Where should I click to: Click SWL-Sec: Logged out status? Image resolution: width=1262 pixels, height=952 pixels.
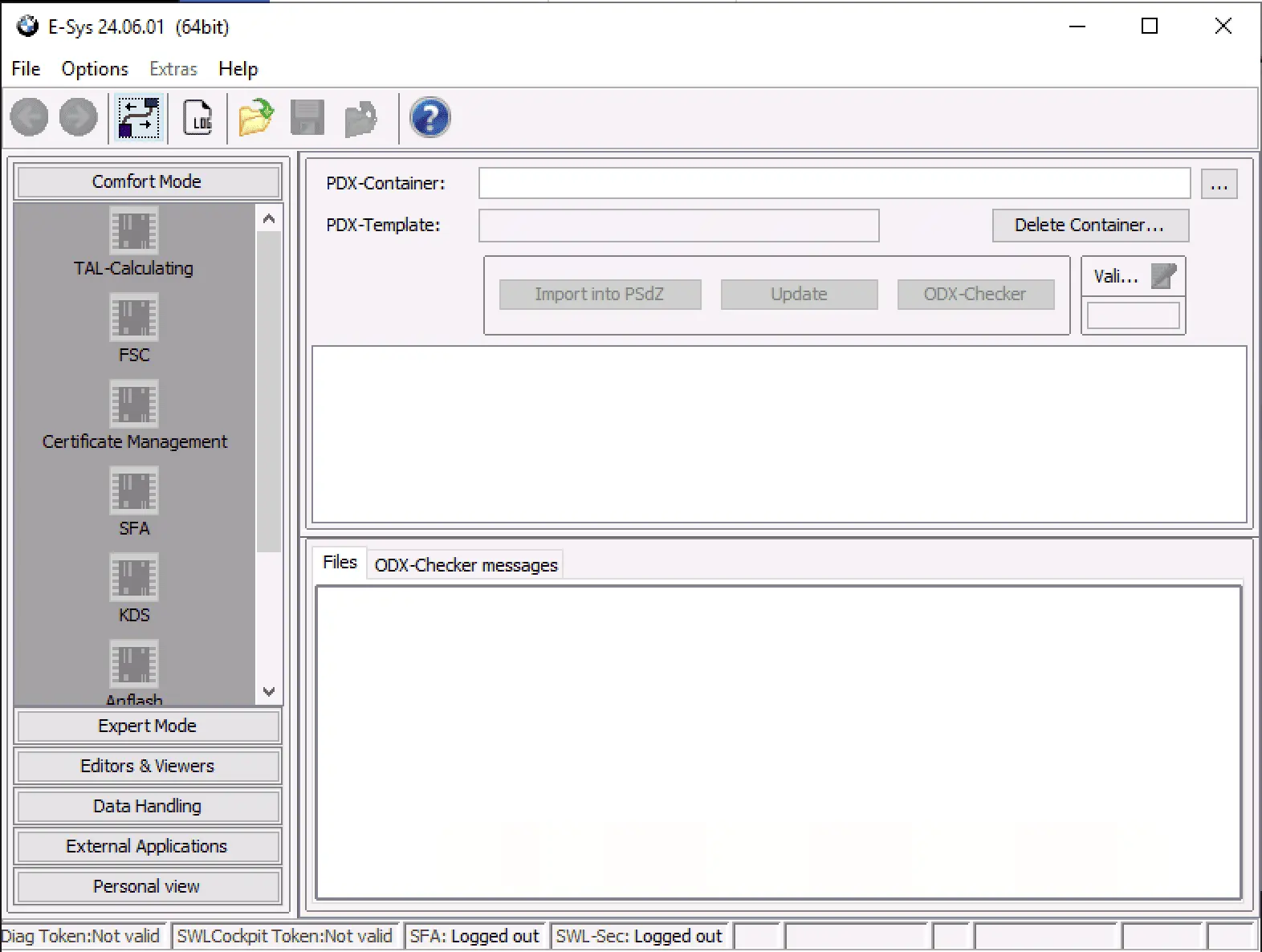tap(639, 936)
